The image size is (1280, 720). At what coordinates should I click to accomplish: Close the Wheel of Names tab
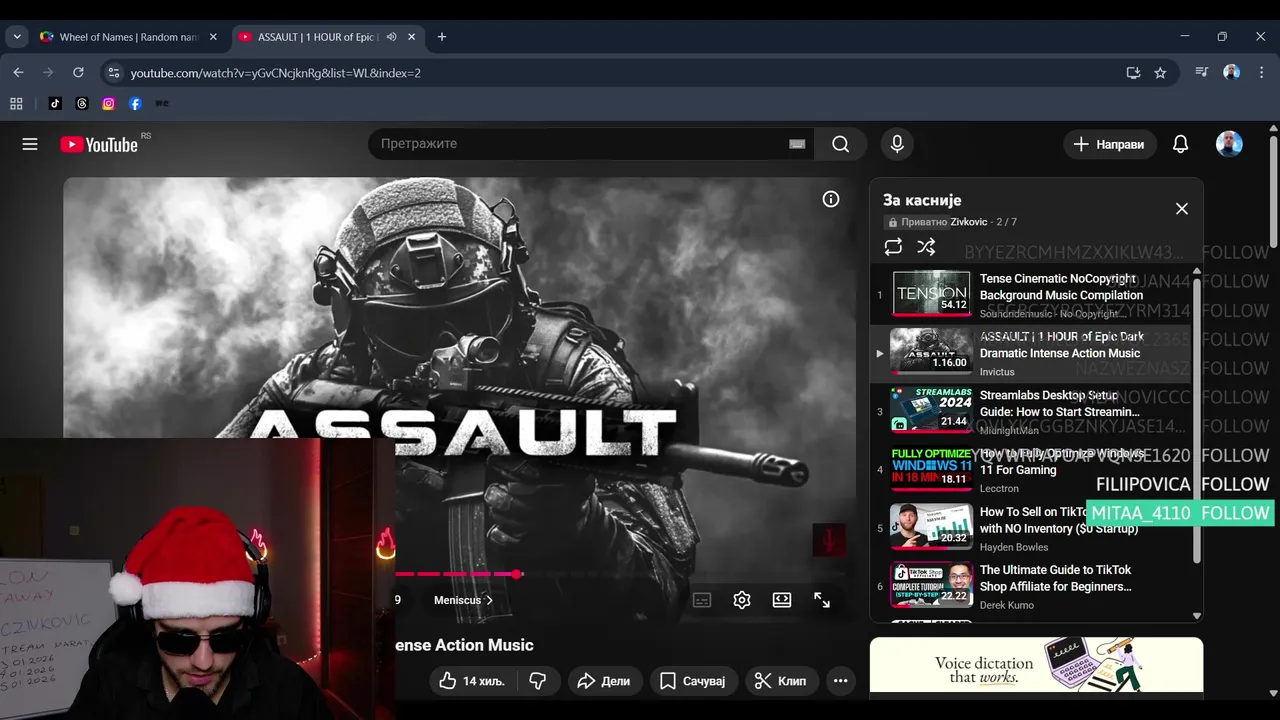coord(213,37)
